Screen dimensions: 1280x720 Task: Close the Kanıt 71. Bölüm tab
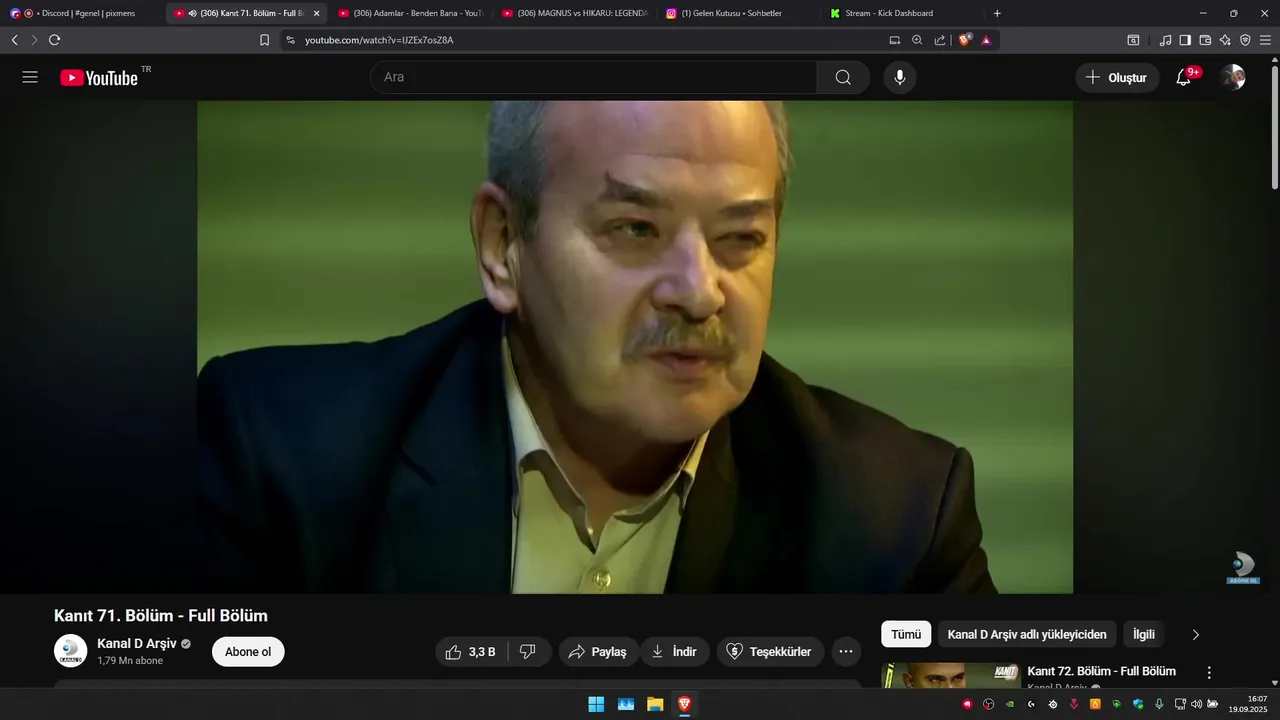[x=316, y=13]
